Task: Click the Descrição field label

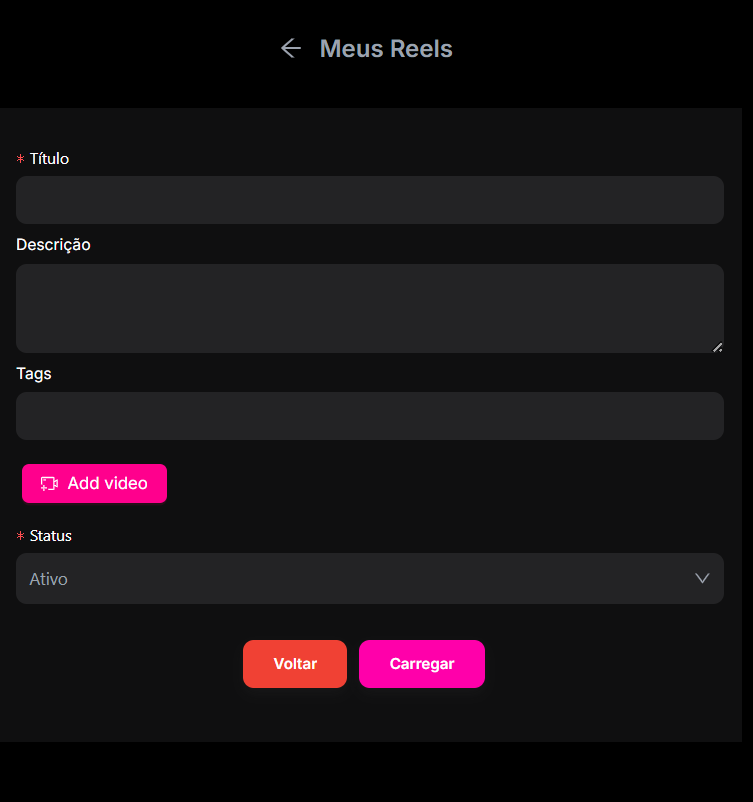Action: [x=53, y=244]
